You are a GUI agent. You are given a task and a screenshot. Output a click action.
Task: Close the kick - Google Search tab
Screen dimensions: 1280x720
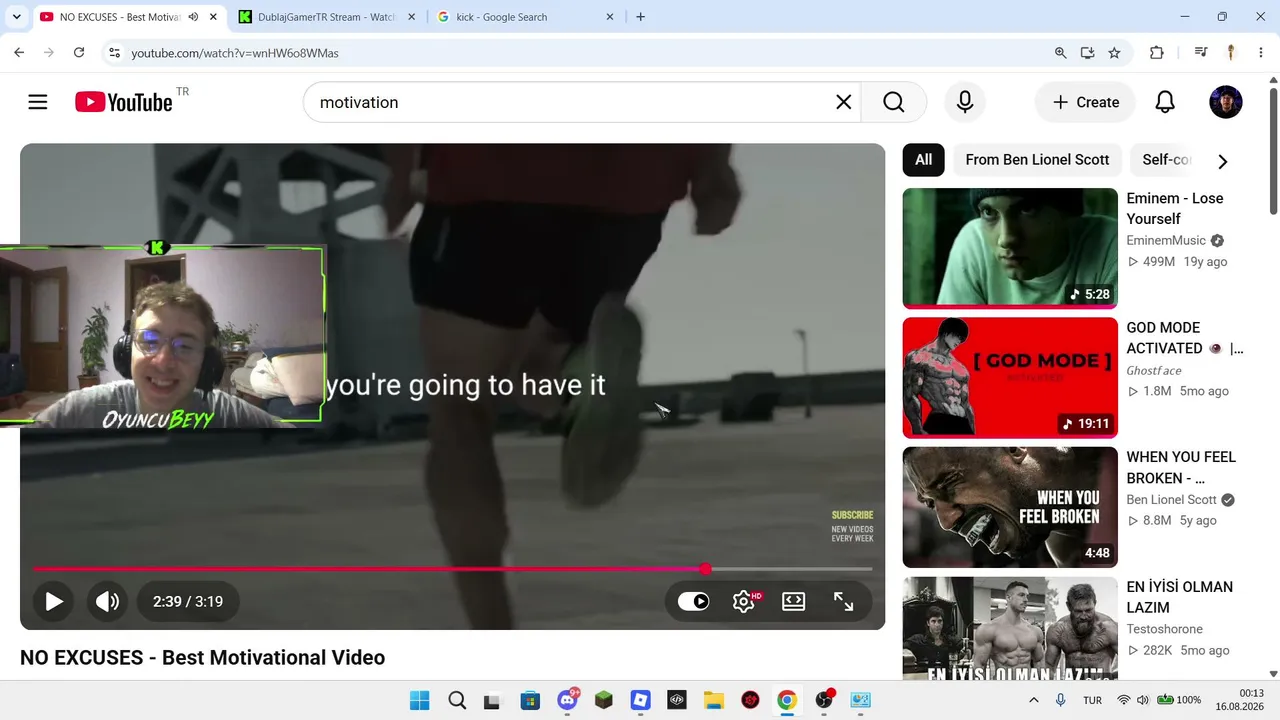point(611,17)
